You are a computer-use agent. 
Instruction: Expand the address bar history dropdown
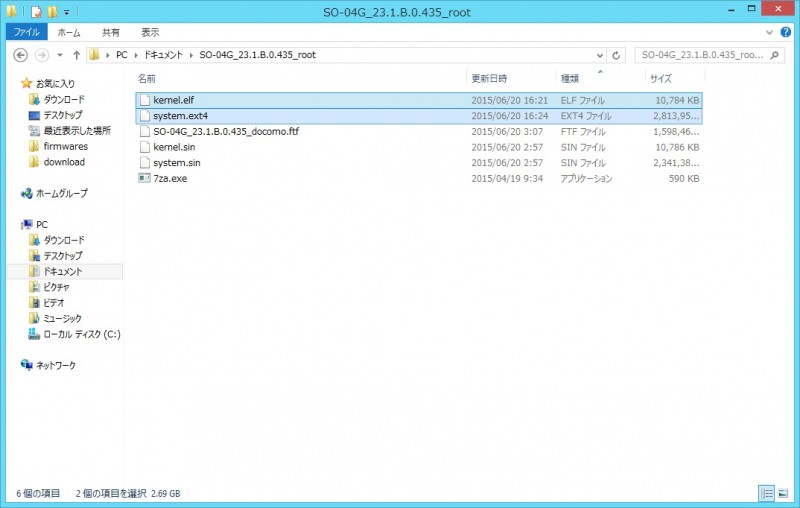coord(599,55)
